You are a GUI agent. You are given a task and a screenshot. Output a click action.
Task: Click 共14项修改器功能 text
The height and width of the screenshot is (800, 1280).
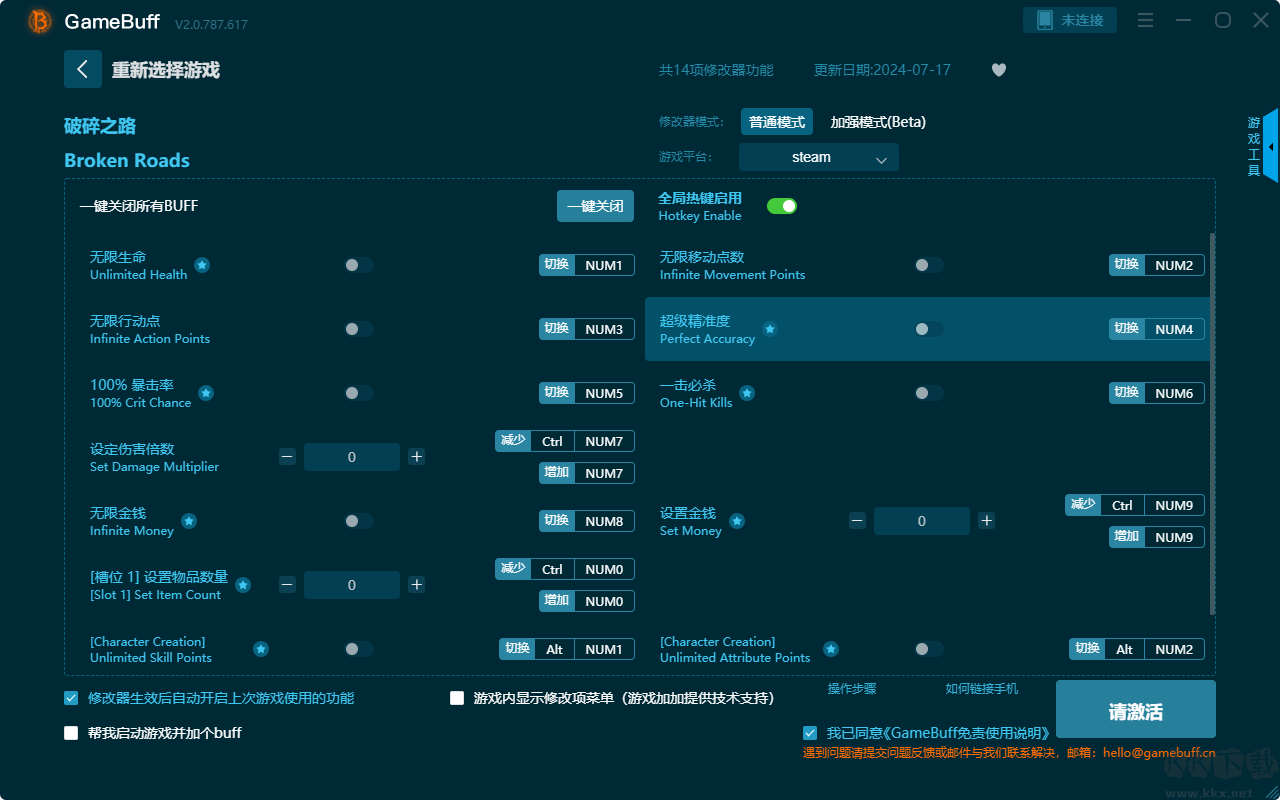tap(716, 70)
